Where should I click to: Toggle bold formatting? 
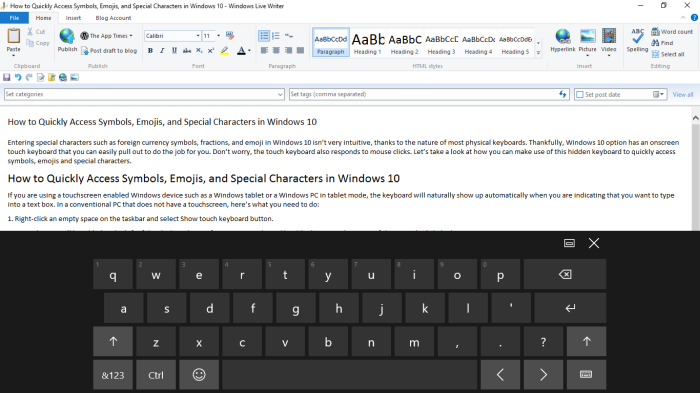(x=150, y=50)
